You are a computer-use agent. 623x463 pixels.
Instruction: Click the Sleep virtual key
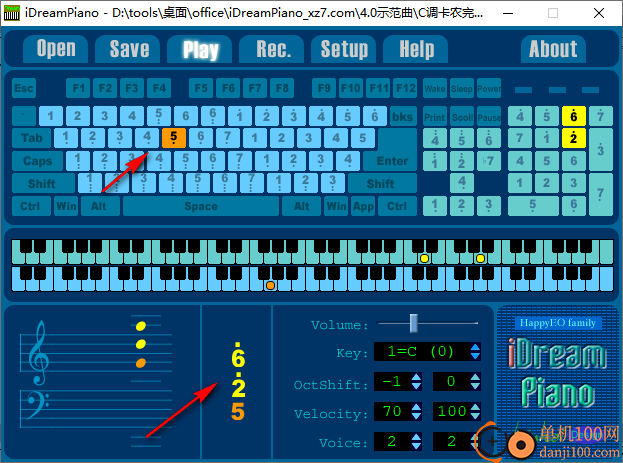(x=462, y=88)
